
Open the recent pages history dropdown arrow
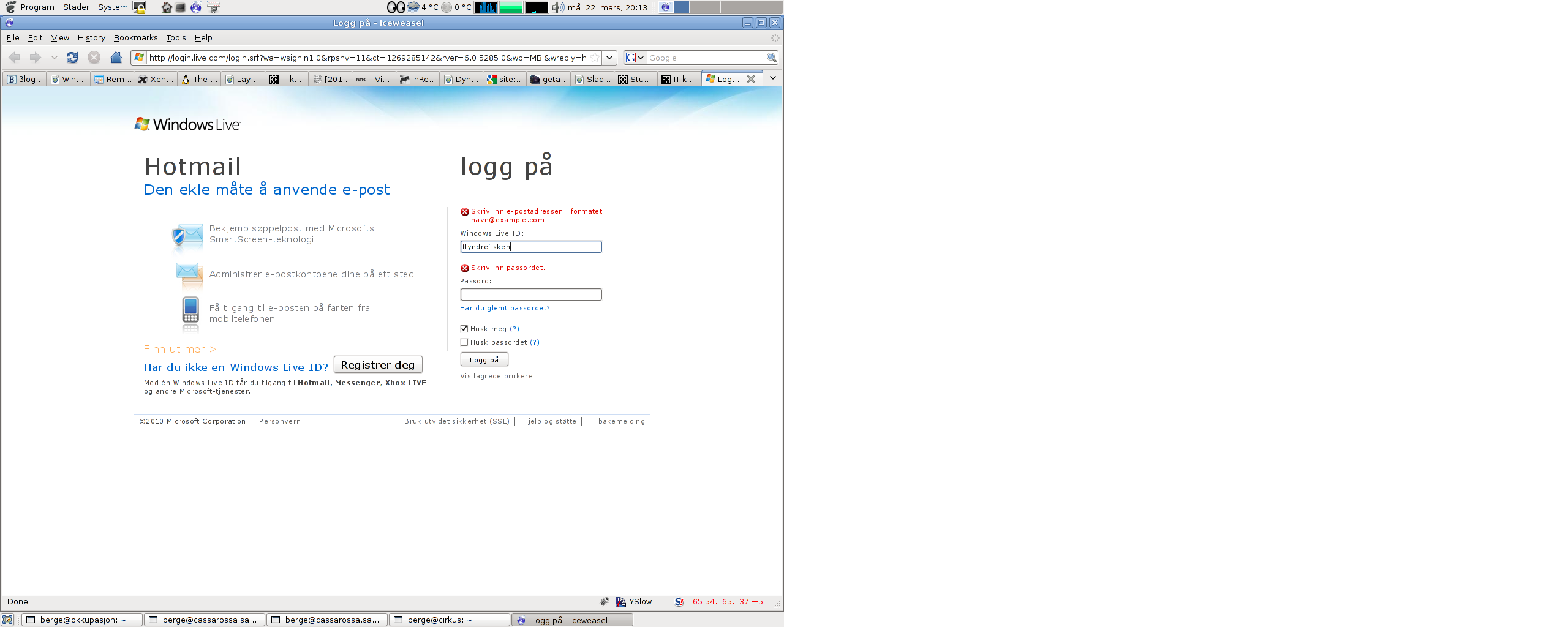(54, 58)
